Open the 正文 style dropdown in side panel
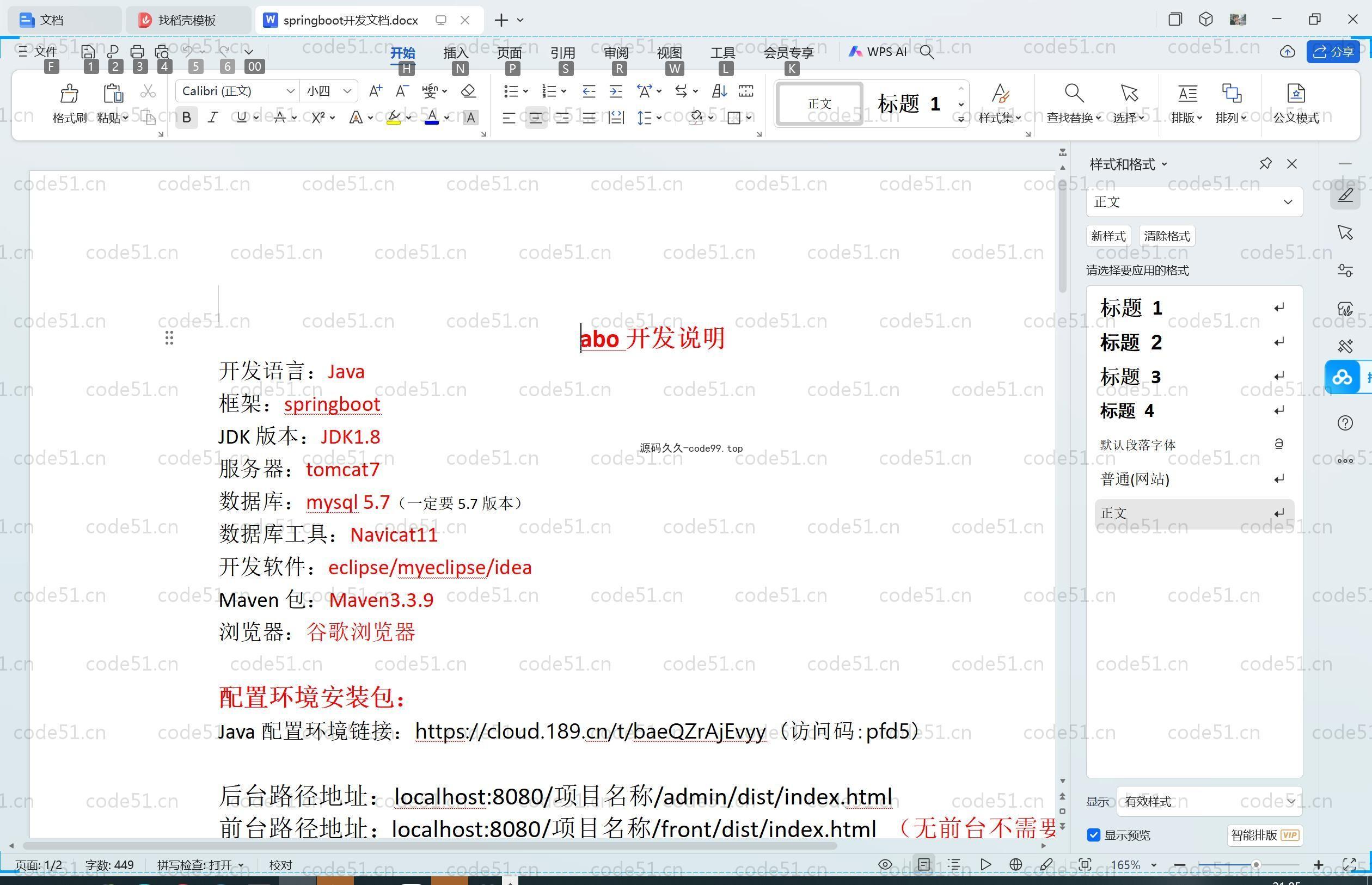Image resolution: width=1372 pixels, height=885 pixels. (1195, 202)
